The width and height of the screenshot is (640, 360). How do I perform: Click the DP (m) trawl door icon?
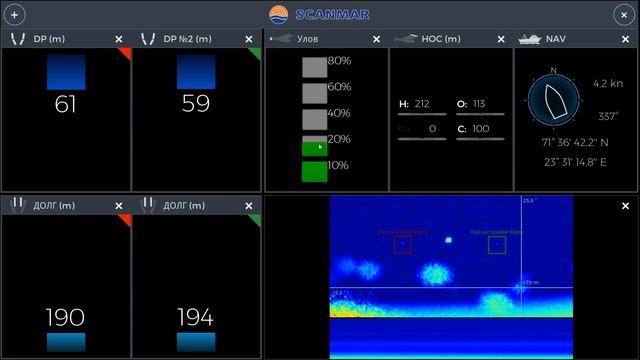click(18, 39)
